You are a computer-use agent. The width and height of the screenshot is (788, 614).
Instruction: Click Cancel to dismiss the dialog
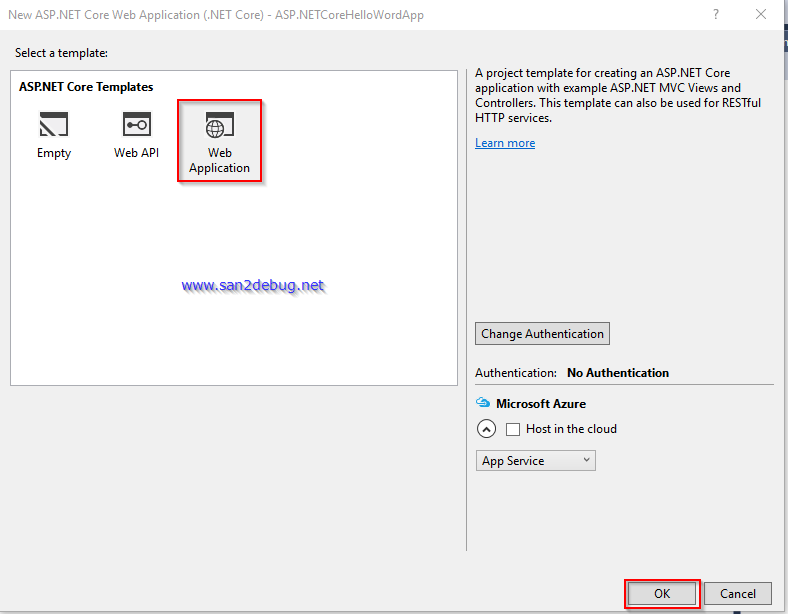point(738,593)
